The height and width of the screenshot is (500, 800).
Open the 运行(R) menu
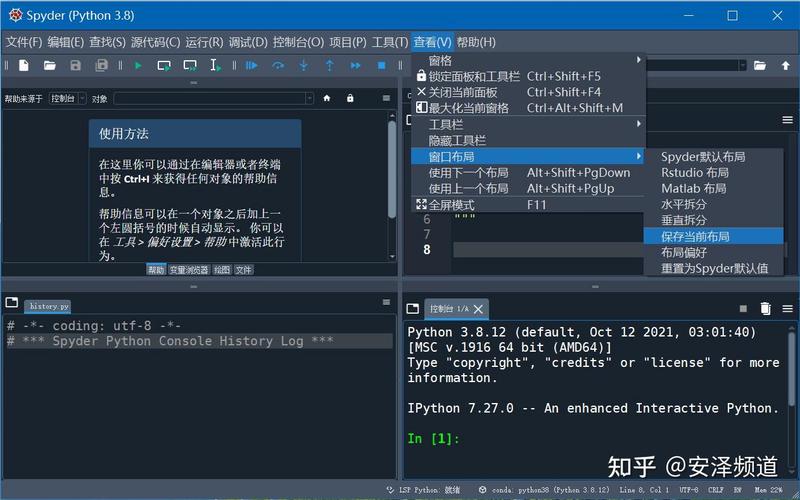pyautogui.click(x=204, y=42)
